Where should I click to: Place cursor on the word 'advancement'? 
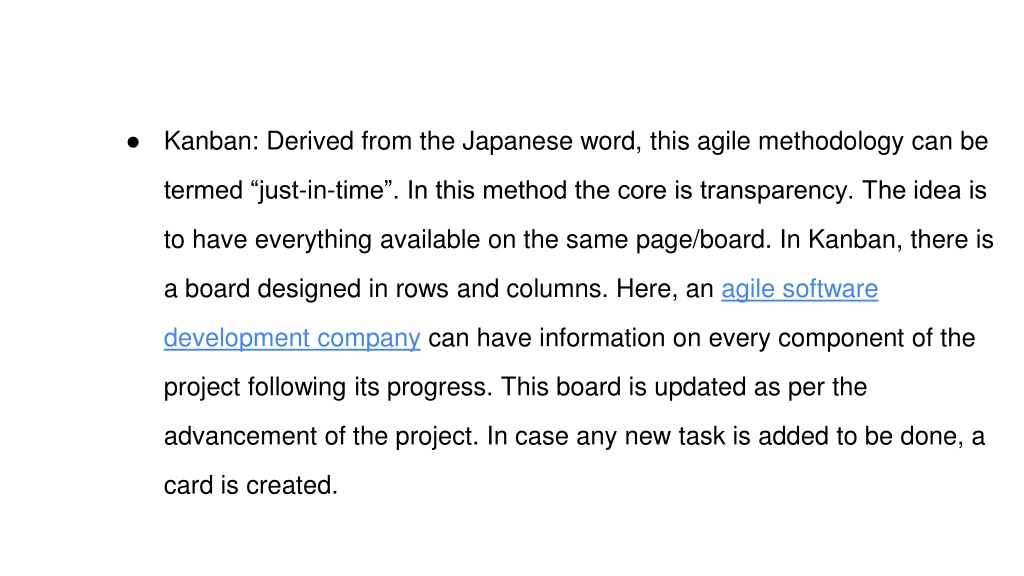(240, 436)
